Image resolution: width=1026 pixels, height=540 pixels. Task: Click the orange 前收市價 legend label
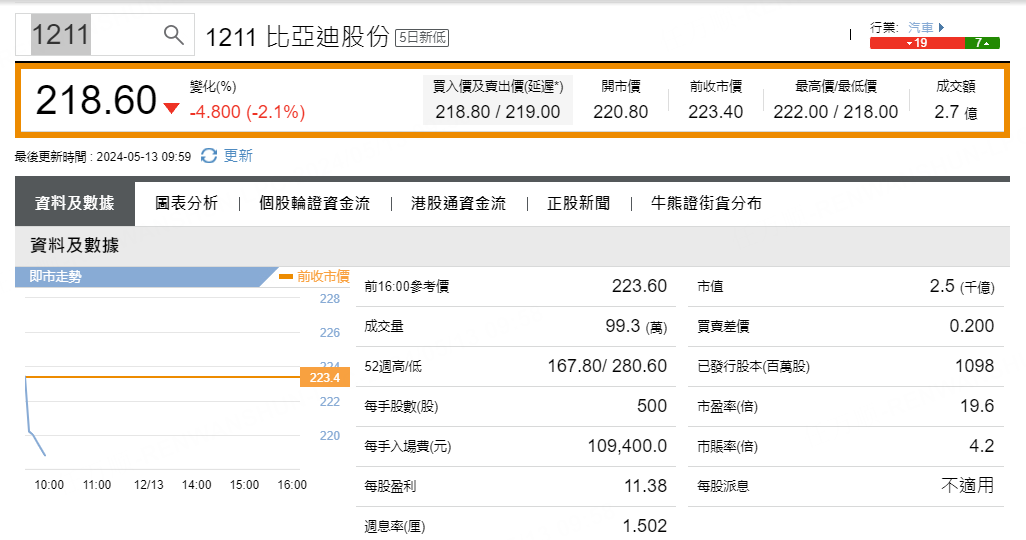(323, 276)
